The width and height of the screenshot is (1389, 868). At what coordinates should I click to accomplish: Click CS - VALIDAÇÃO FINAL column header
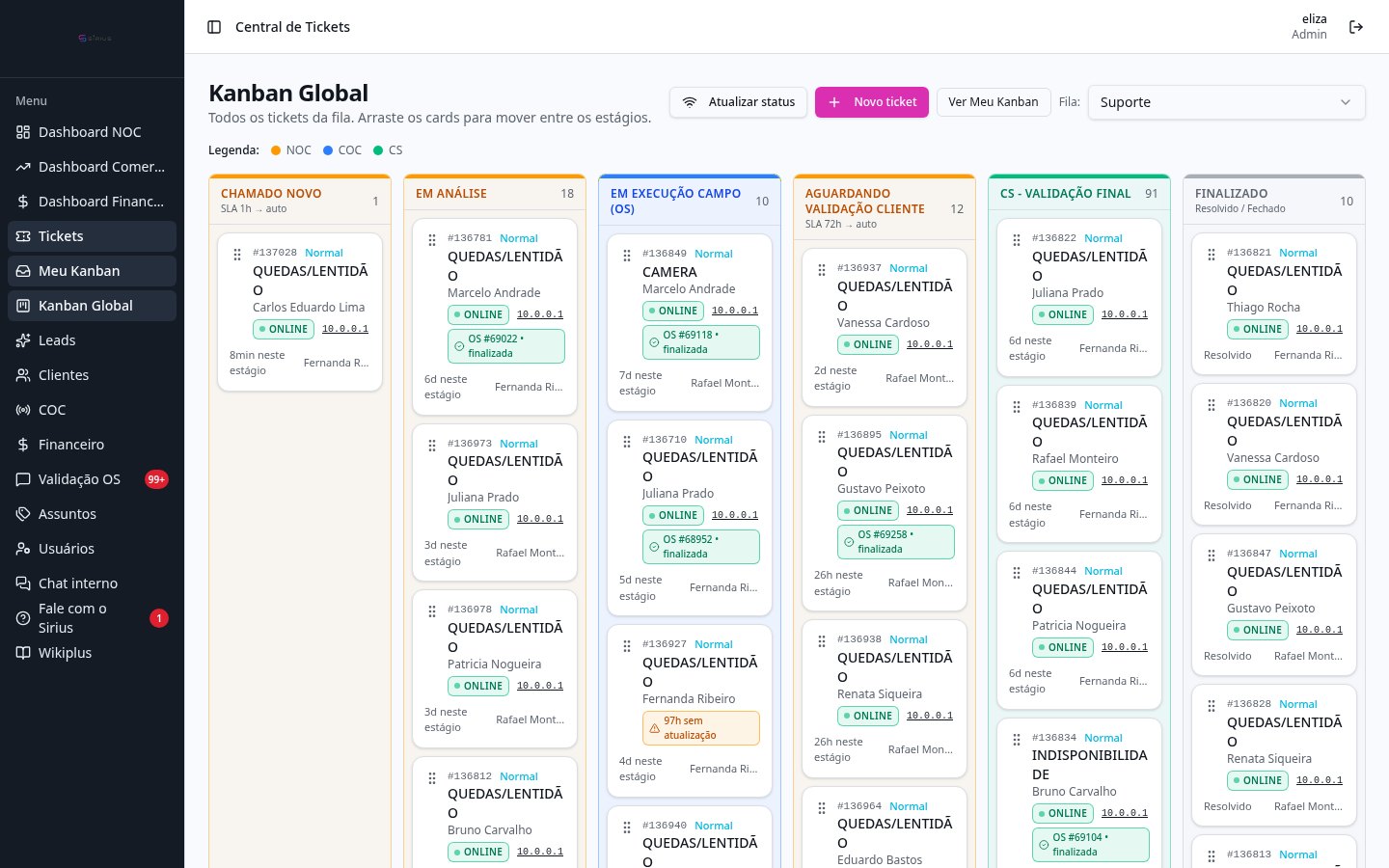pyautogui.click(x=1079, y=194)
